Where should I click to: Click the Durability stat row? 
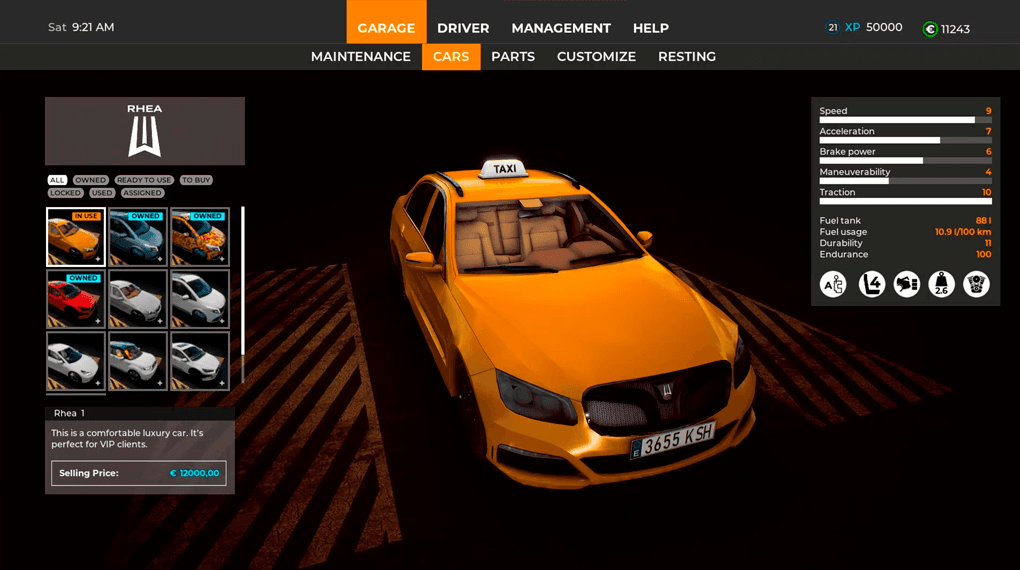(905, 243)
